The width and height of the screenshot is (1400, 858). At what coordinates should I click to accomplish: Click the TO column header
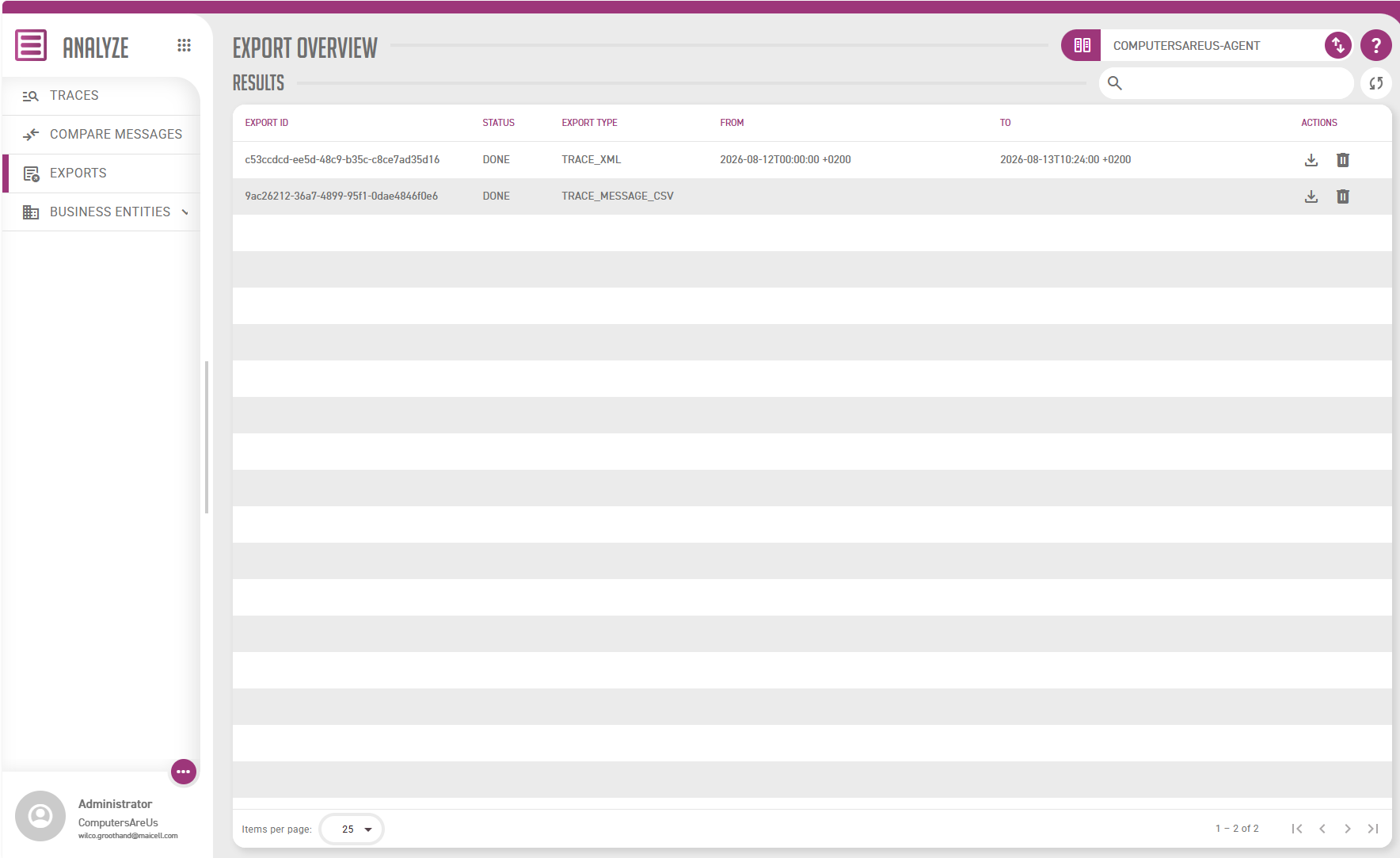click(1006, 123)
